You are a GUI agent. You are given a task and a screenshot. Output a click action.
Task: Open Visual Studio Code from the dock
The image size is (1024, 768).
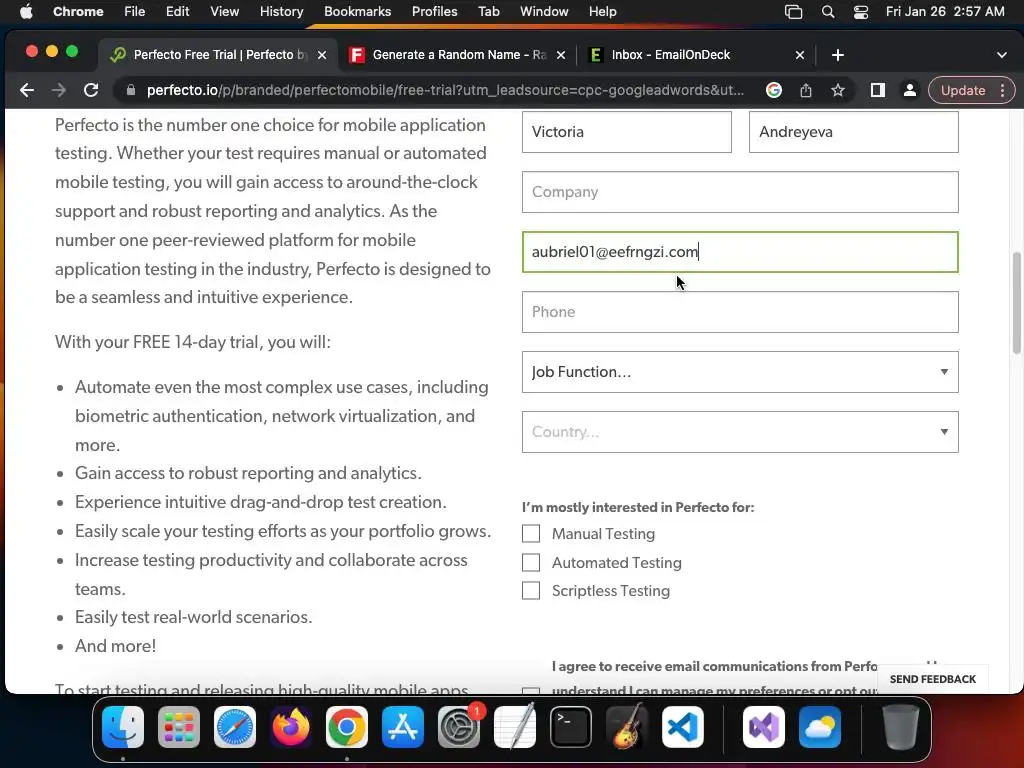682,727
